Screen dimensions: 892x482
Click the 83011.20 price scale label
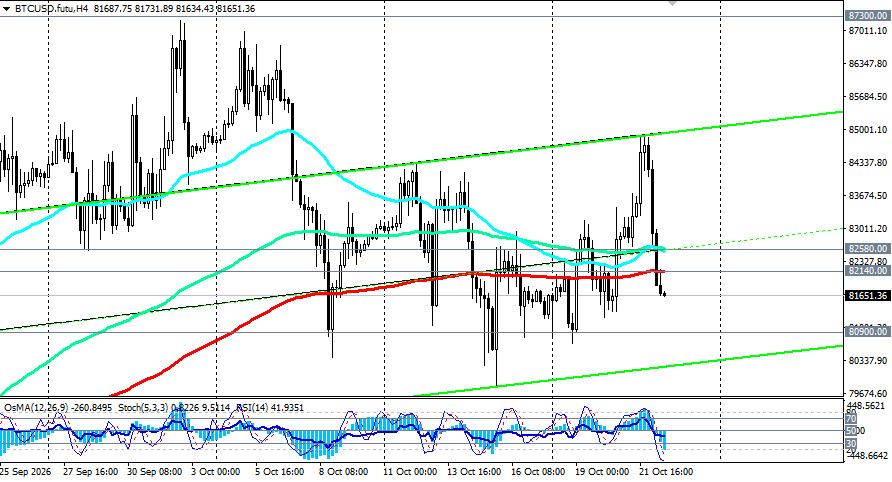click(x=868, y=229)
